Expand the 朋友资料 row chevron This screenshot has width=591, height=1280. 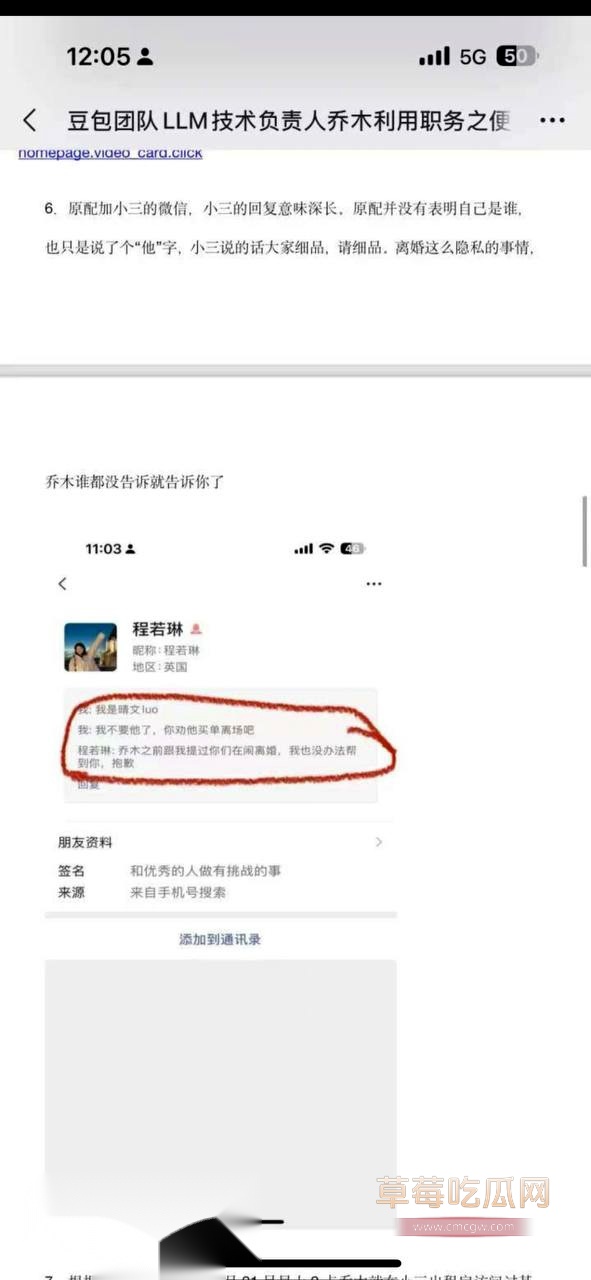point(379,843)
